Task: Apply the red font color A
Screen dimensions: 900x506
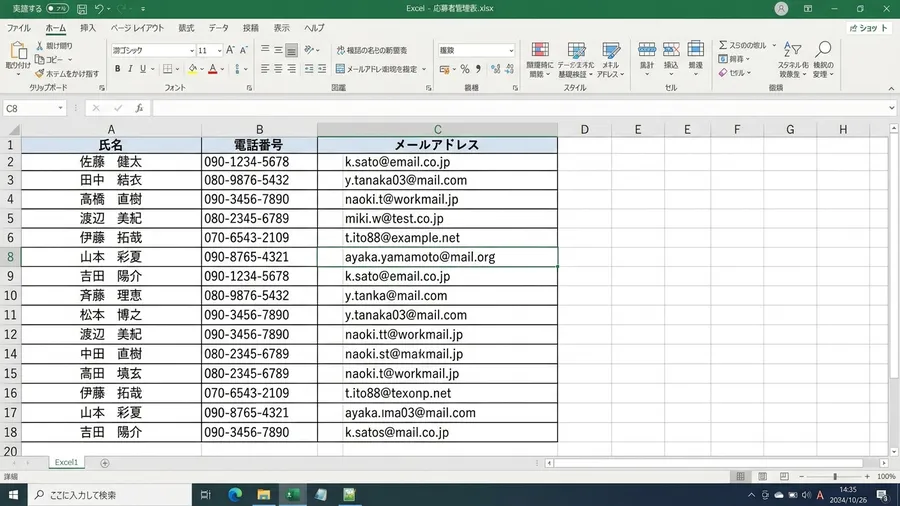Action: 213,69
